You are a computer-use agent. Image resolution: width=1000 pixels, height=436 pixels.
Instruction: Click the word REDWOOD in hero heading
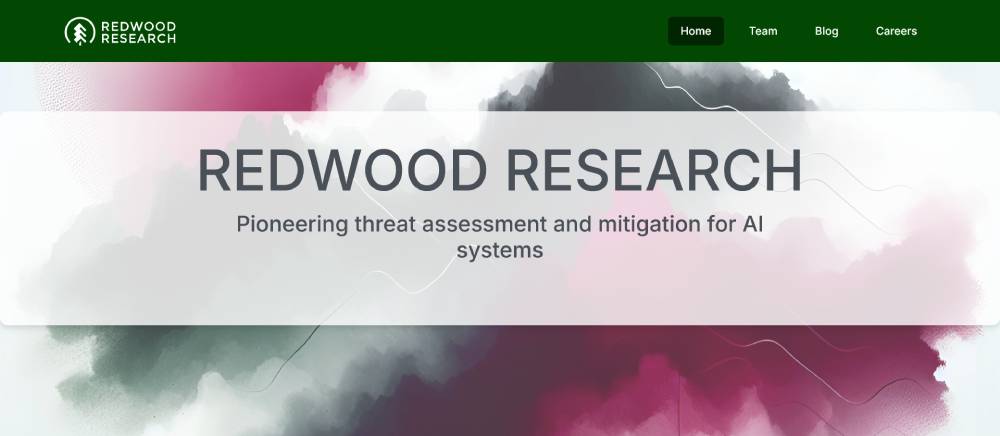(343, 171)
